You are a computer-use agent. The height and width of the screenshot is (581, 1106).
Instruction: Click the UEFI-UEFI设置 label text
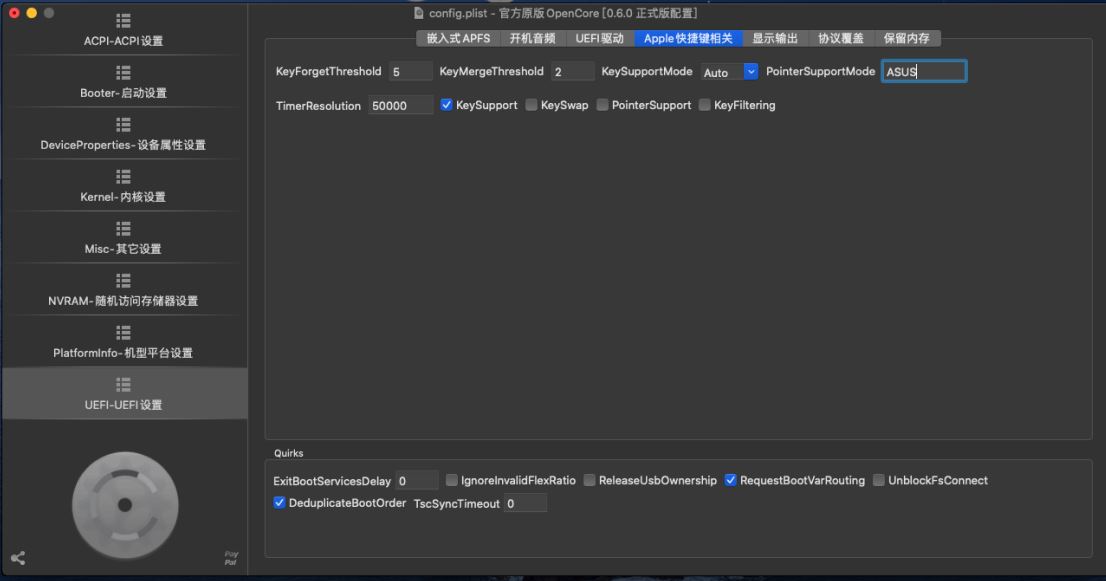[x=123, y=405]
